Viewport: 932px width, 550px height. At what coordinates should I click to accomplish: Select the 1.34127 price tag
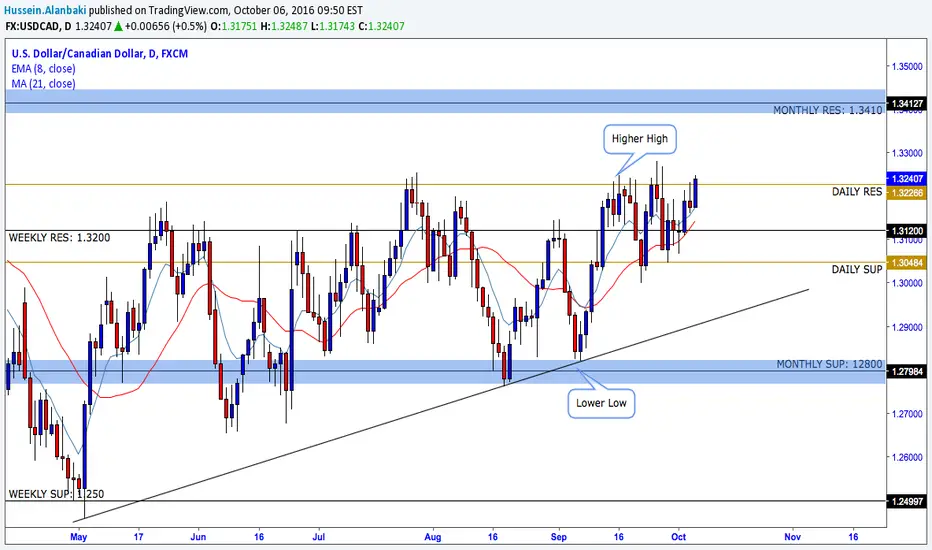pyautogui.click(x=906, y=104)
